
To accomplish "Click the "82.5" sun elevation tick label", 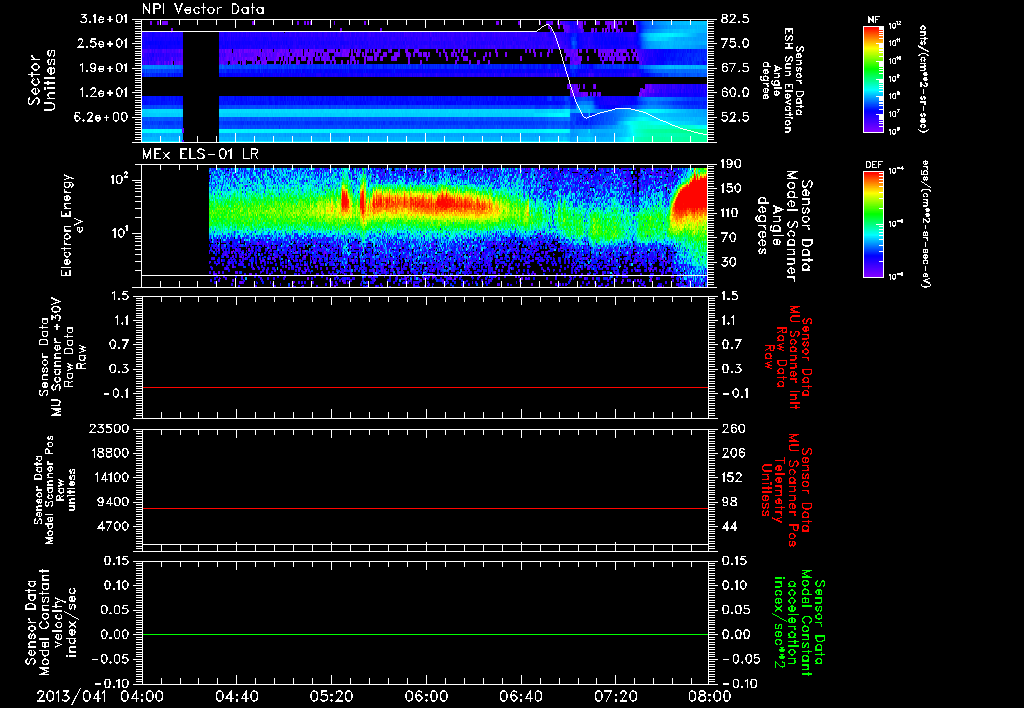I will [736, 19].
